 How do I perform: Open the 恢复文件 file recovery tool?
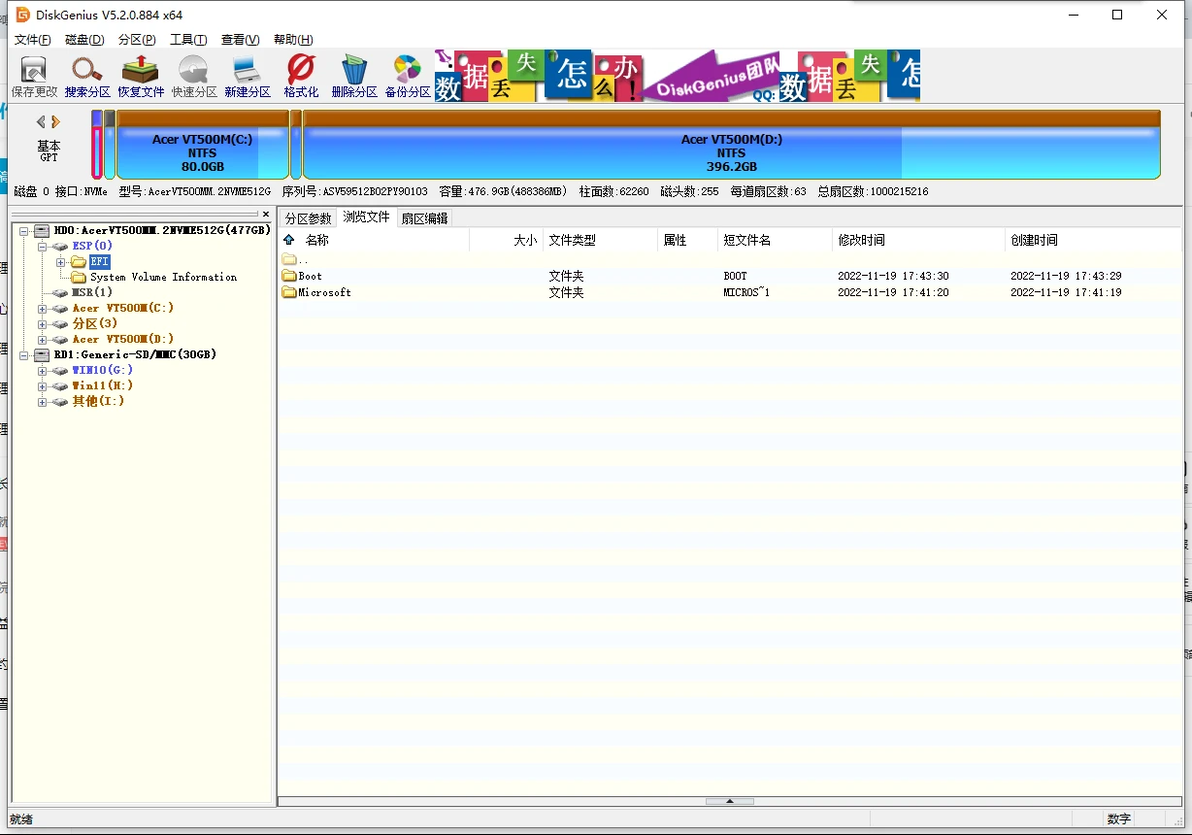[140, 75]
